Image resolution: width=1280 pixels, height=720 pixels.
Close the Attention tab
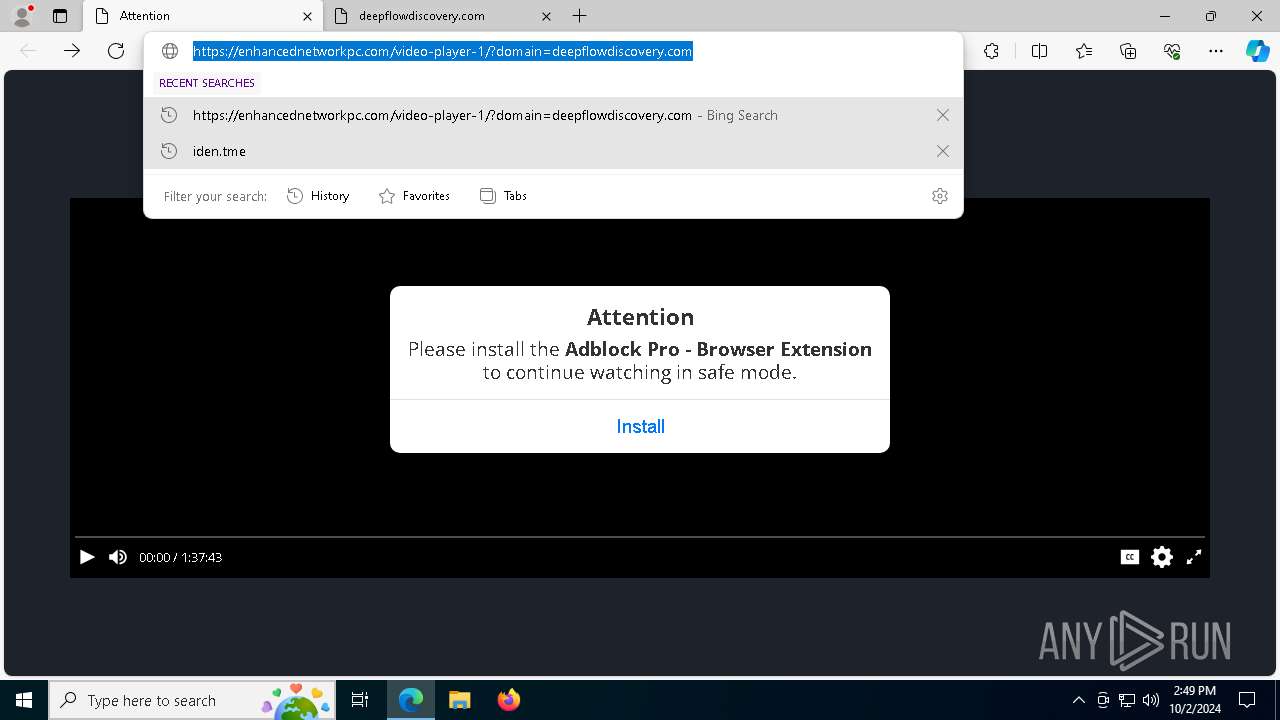(307, 16)
